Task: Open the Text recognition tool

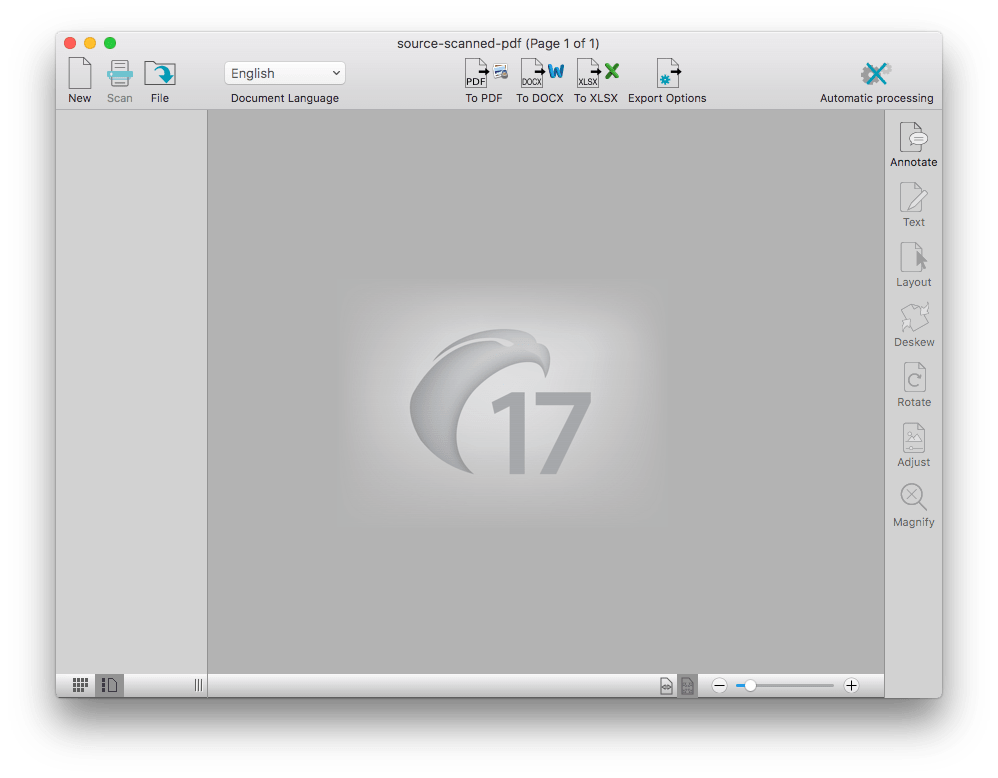Action: [913, 203]
